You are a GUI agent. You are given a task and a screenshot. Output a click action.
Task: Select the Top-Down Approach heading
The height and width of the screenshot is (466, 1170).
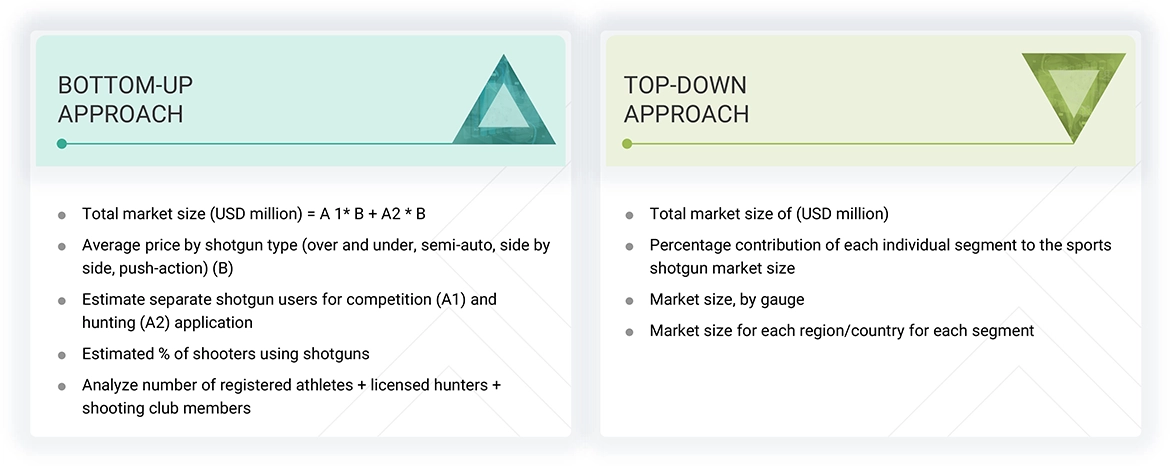click(x=686, y=99)
